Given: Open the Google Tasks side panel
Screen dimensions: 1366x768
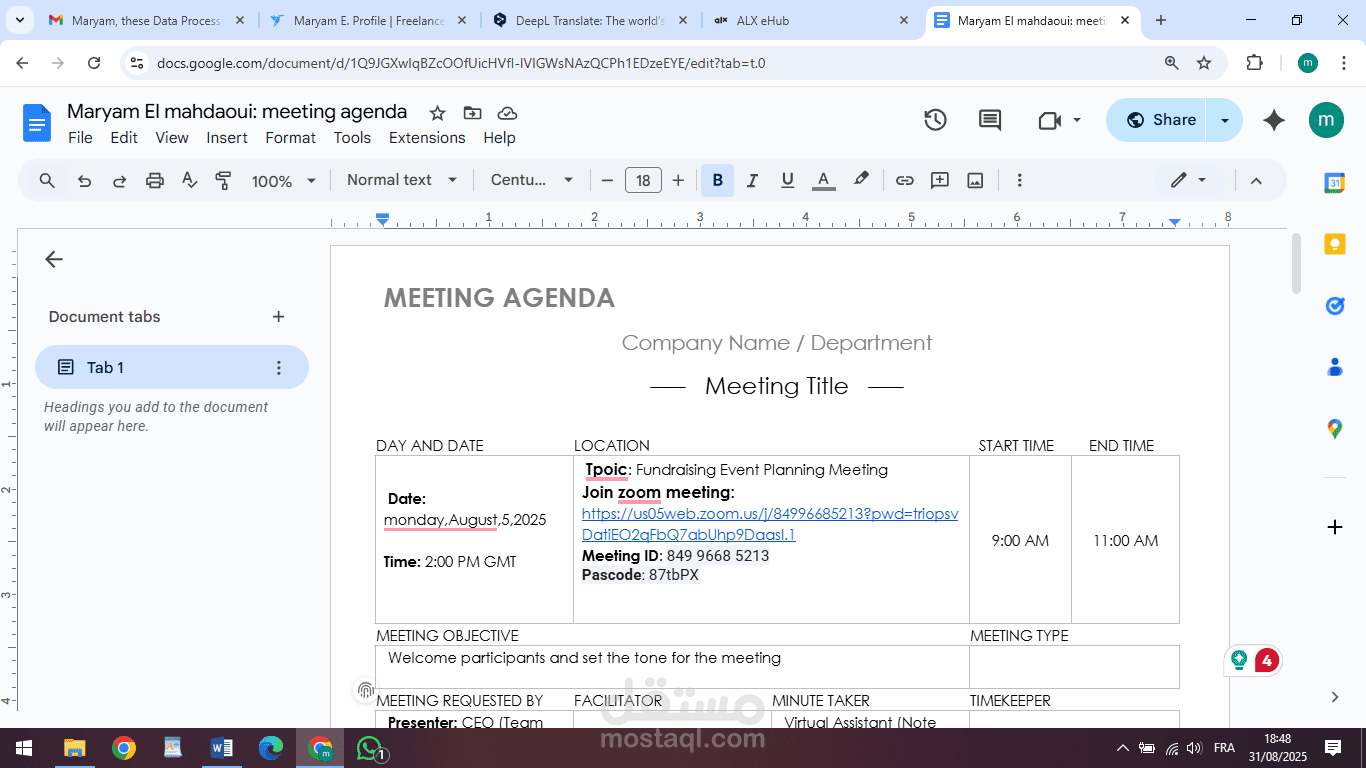Looking at the screenshot, I should tap(1335, 306).
